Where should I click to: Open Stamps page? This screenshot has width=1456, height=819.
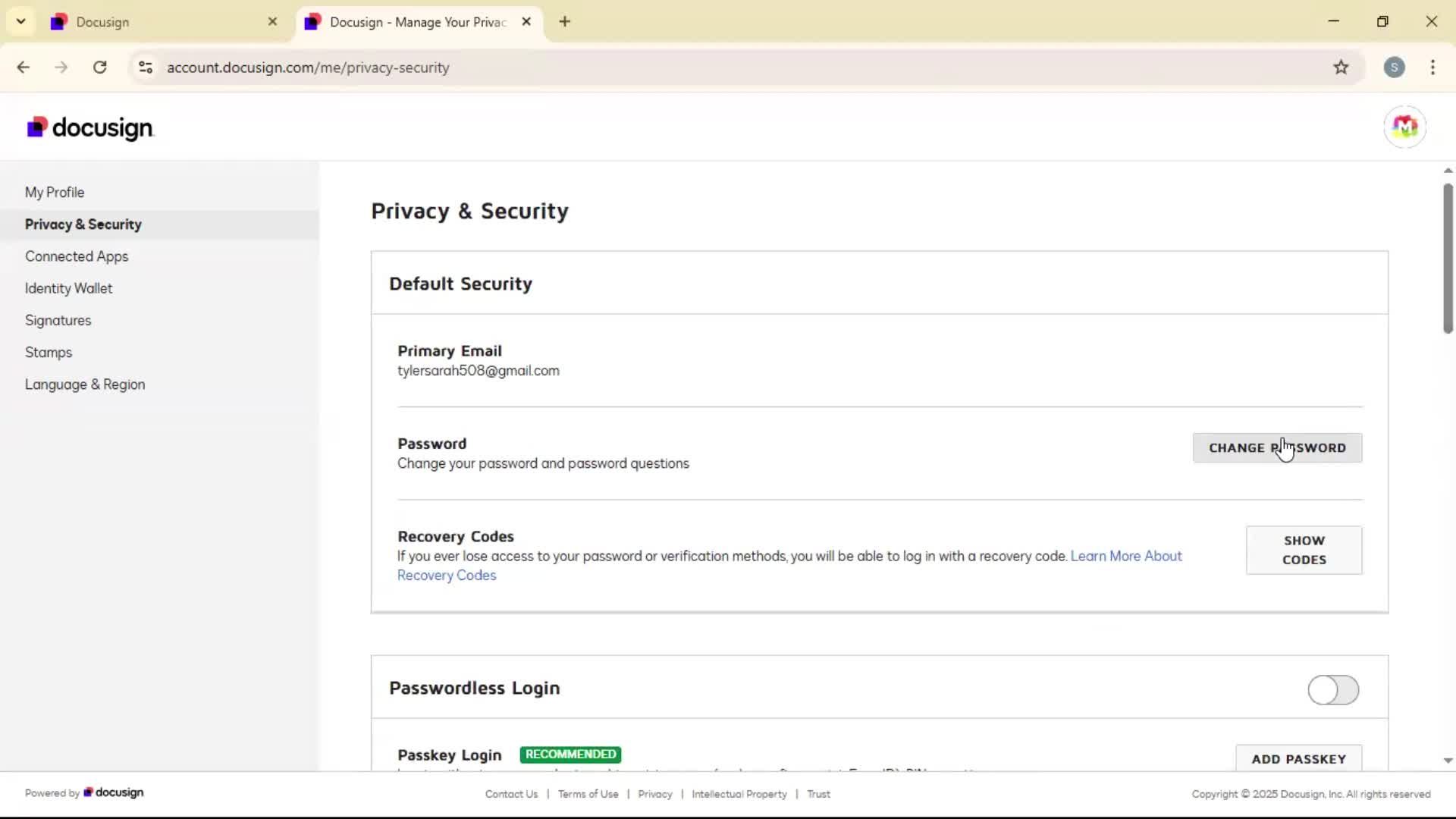tap(49, 353)
